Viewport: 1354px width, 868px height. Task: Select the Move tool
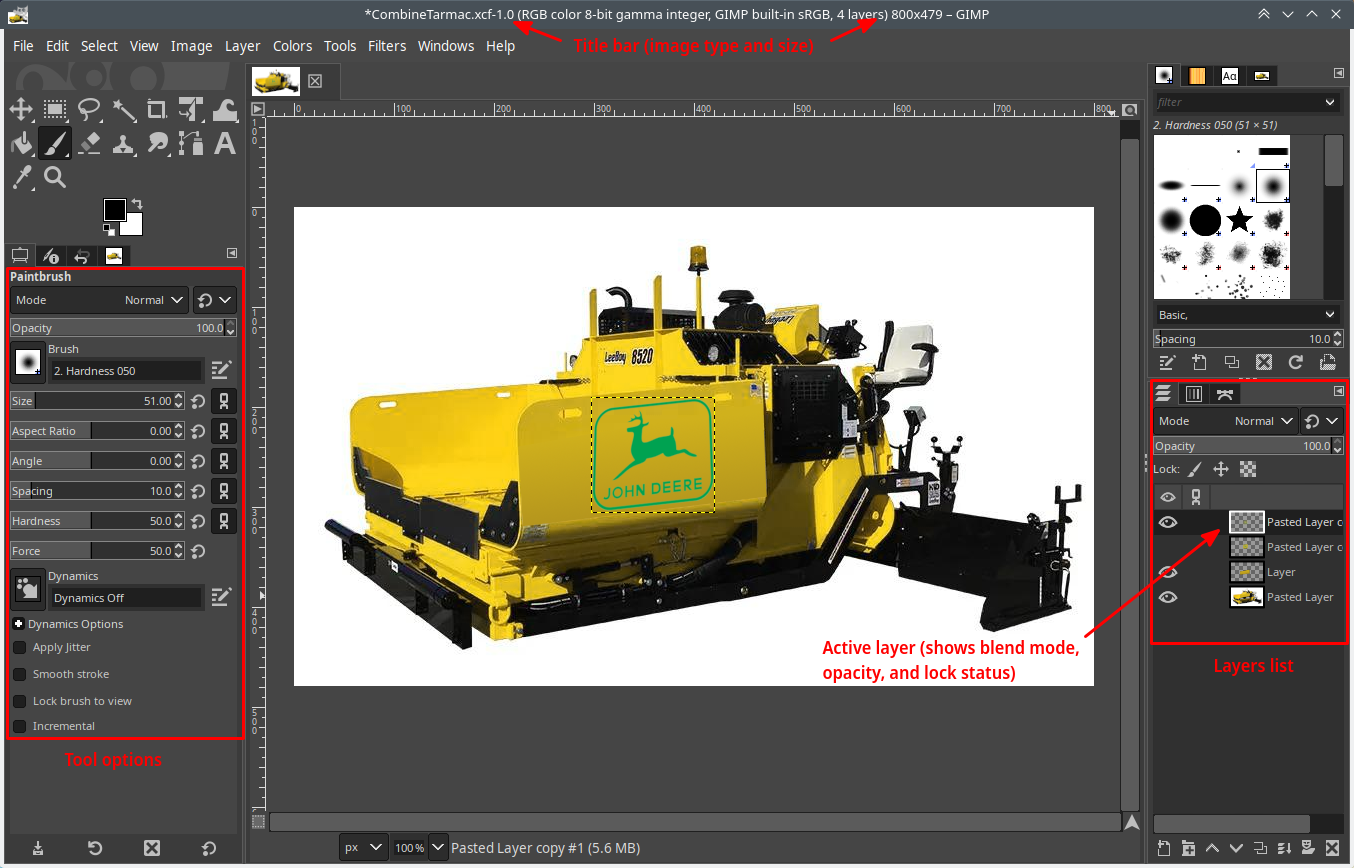pyautogui.click(x=21, y=109)
